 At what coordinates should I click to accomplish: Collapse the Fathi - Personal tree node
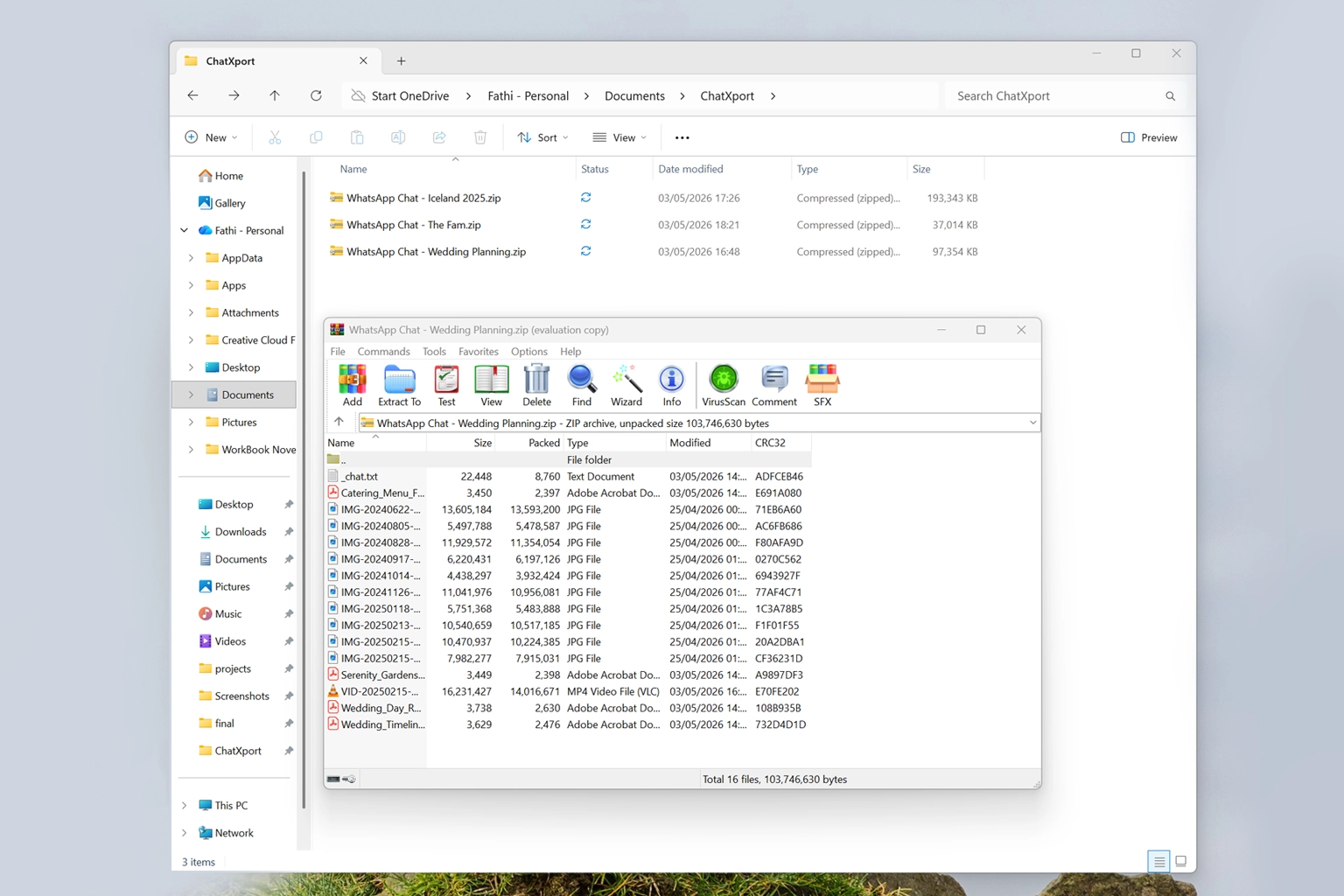pyautogui.click(x=185, y=230)
